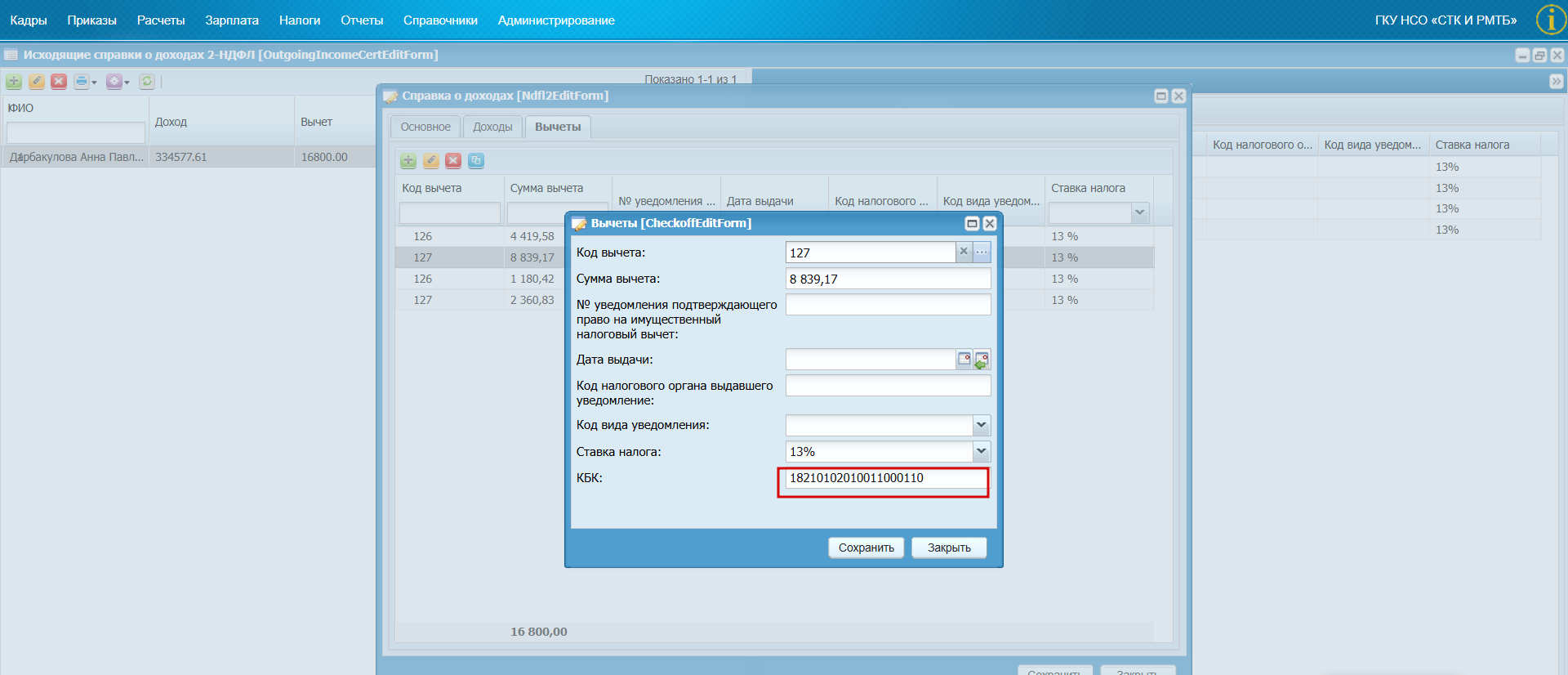Add a new outgoing certificate in main toolbar
The height and width of the screenshot is (675, 1568).
point(14,81)
